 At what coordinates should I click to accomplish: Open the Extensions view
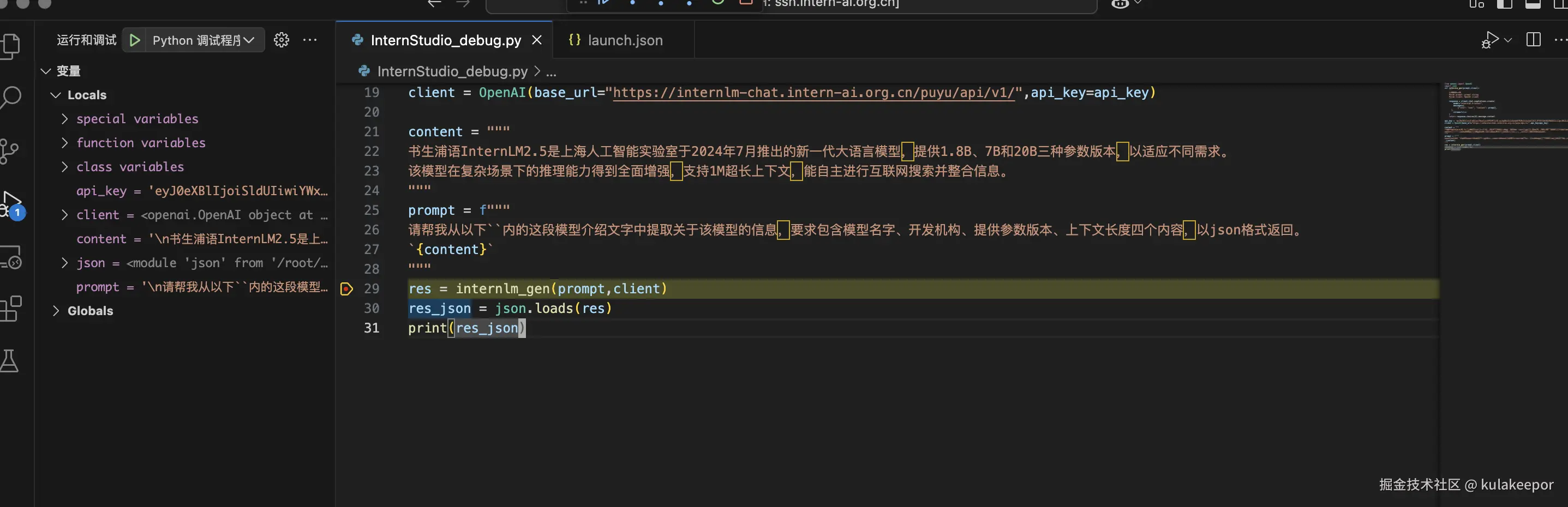11,308
